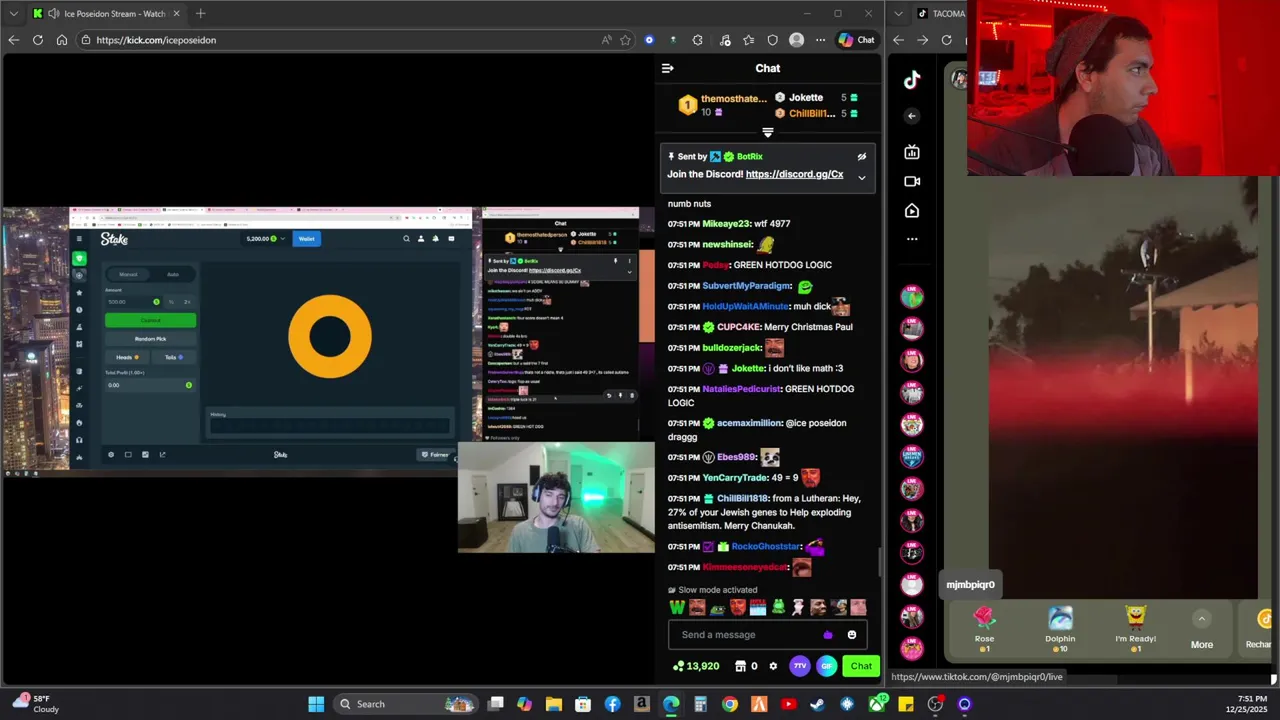The image size is (1280, 720).
Task: Click the green Chat send button
Action: (861, 666)
